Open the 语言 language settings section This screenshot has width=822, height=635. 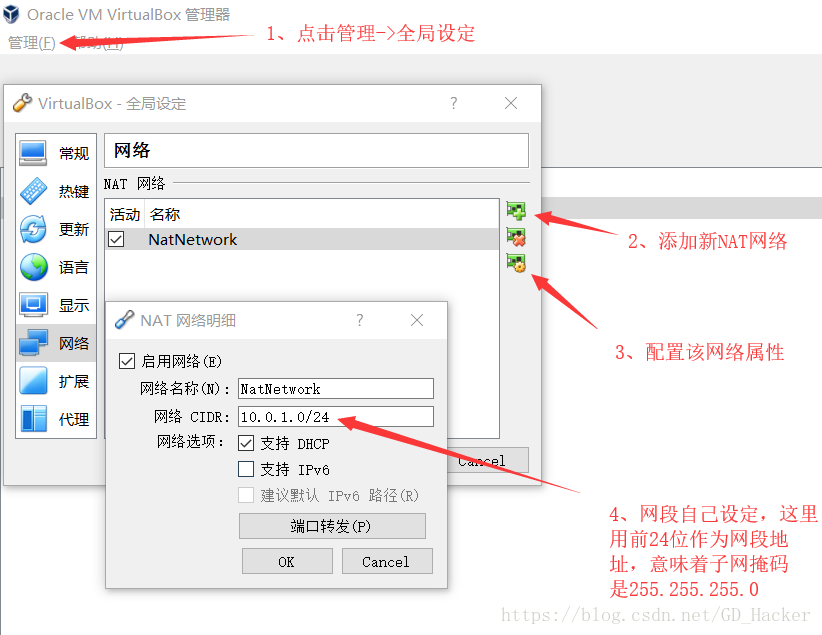point(56,267)
